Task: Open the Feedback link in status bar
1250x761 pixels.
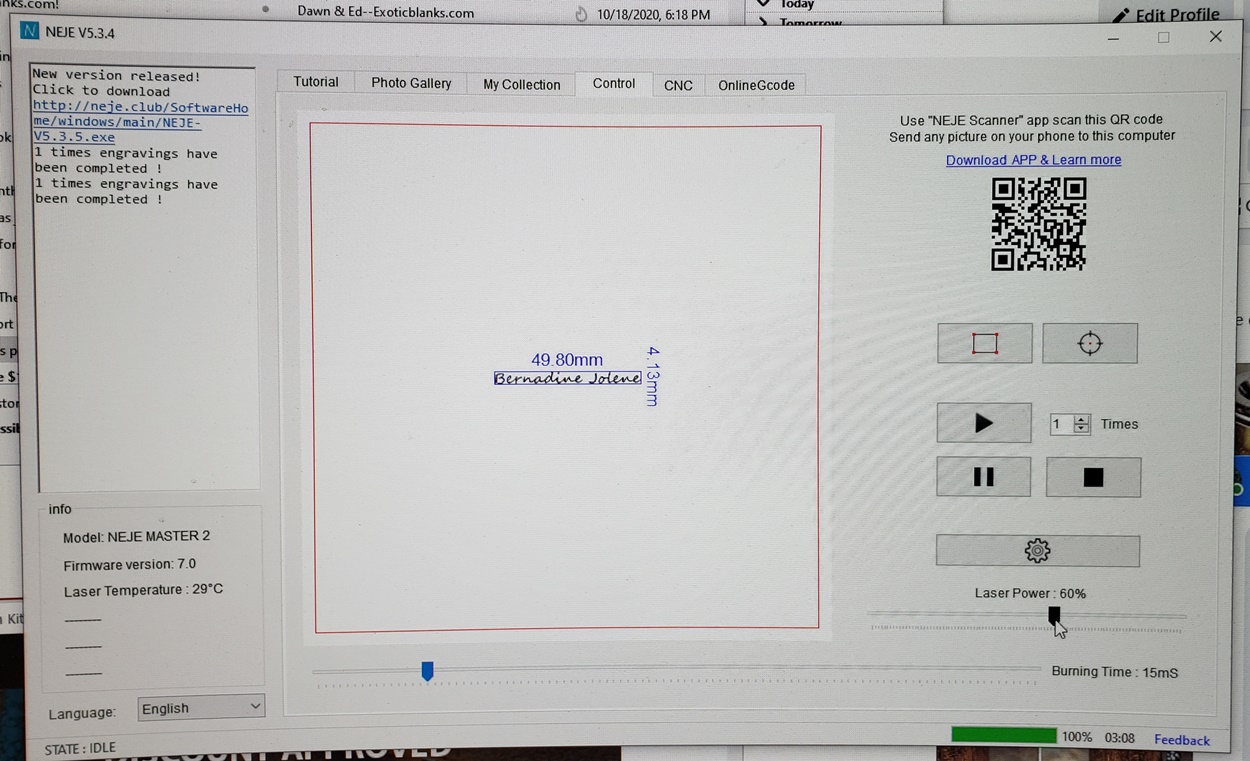Action: 1181,740
